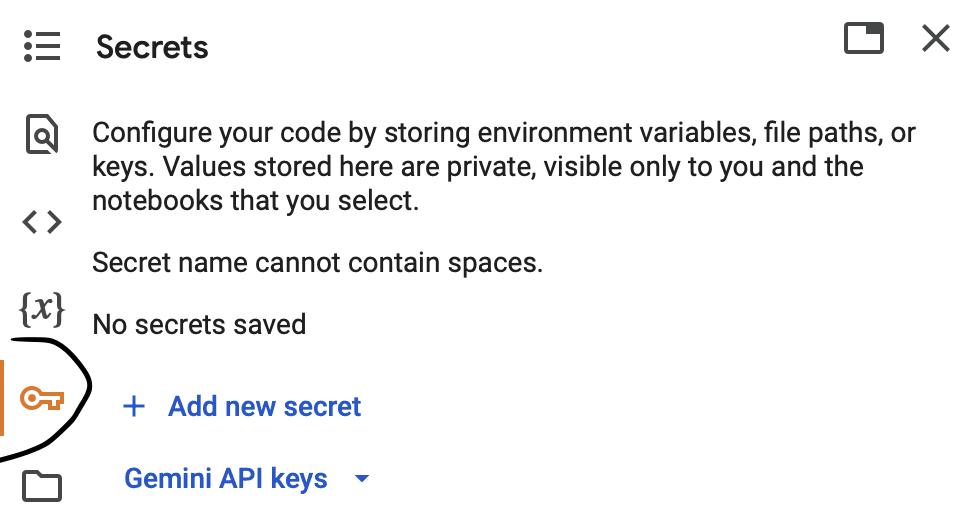
Task: Open the Table of contents sidebar icon
Action: (42, 47)
